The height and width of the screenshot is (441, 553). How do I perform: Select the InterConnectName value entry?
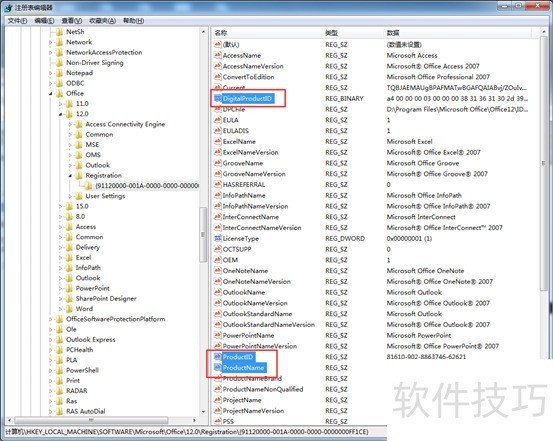[x=251, y=217]
